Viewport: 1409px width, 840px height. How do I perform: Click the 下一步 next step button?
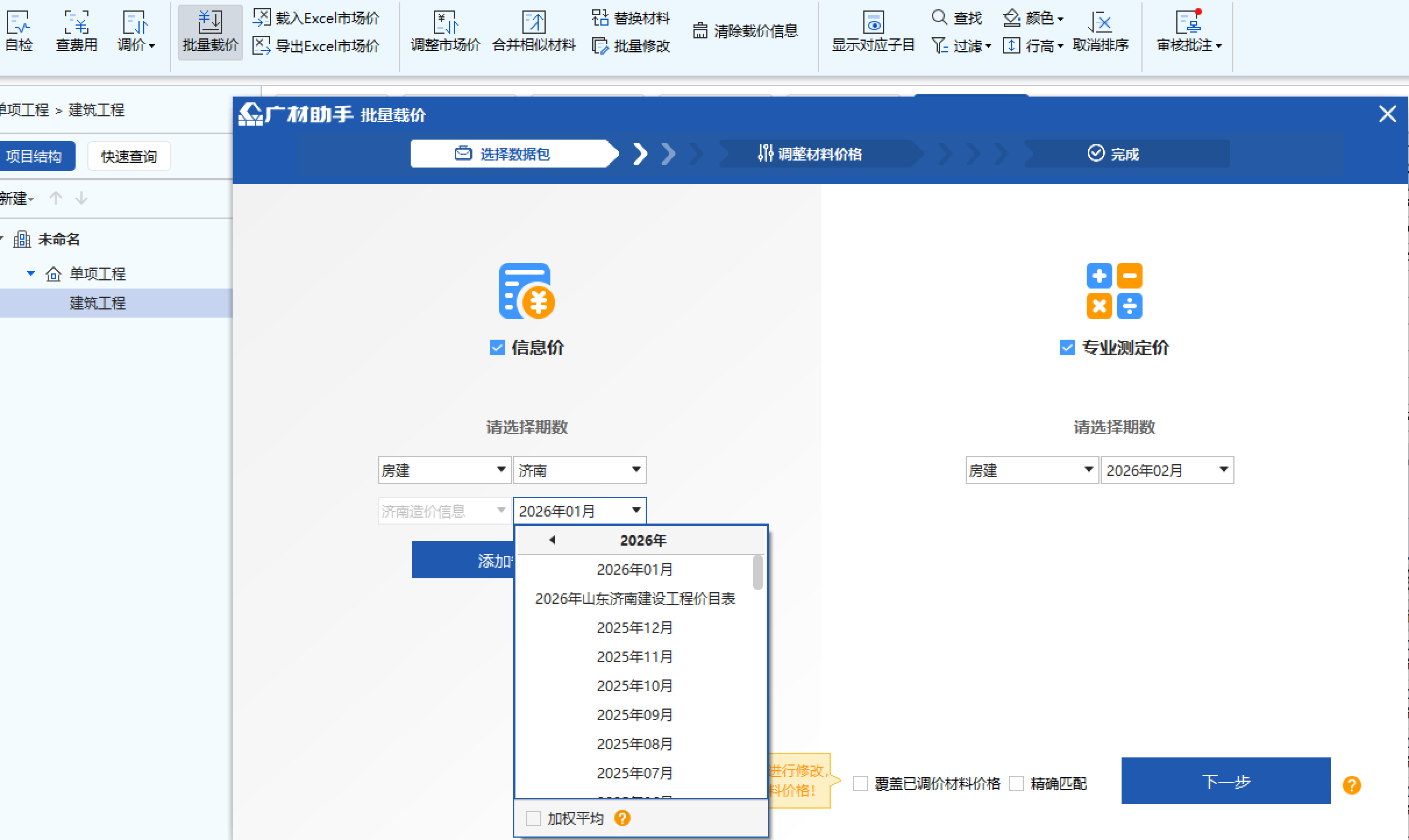point(1226,781)
